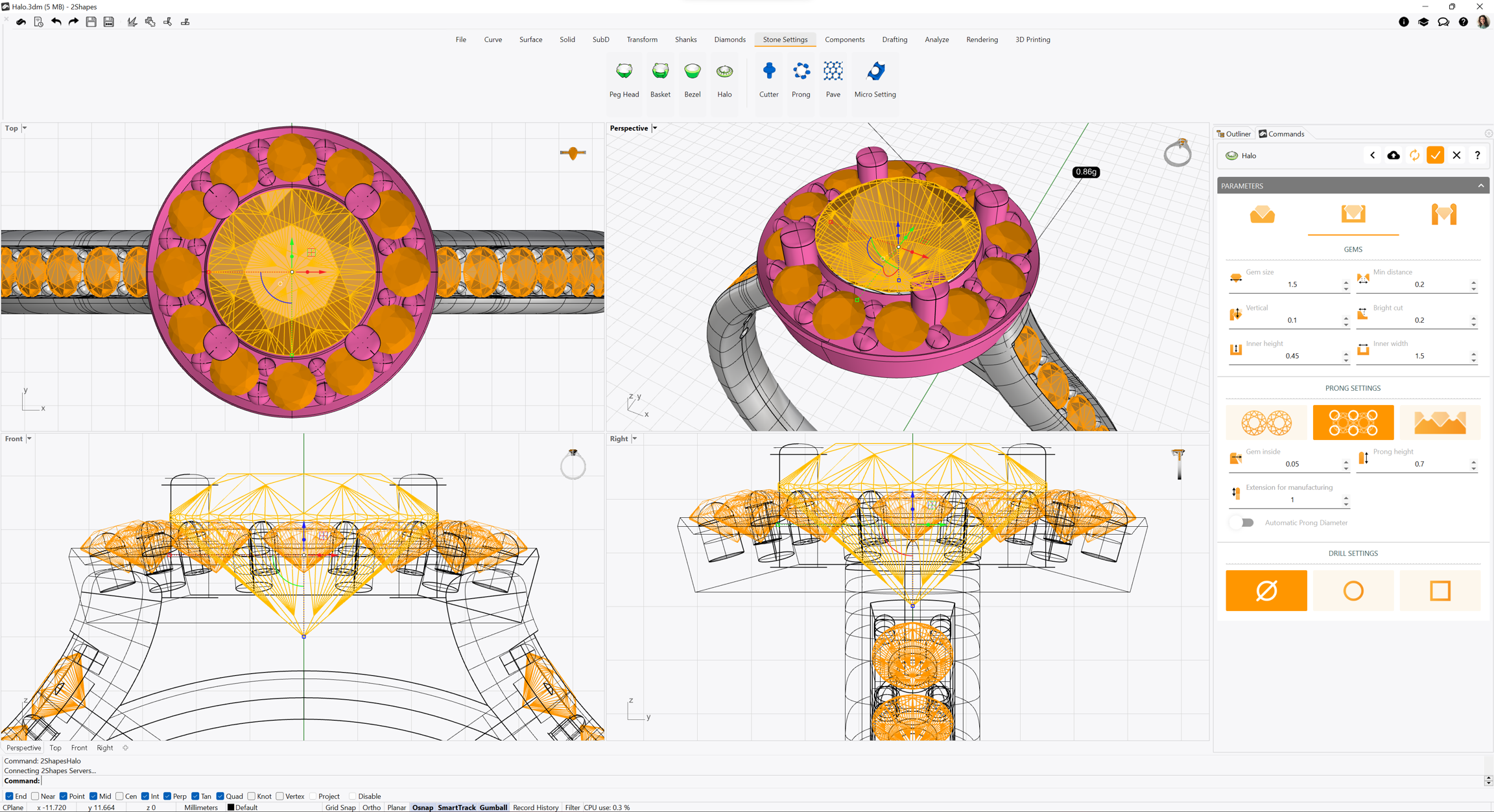Select the circular drill shape option
Viewport: 1494px width, 812px height.
1353,590
